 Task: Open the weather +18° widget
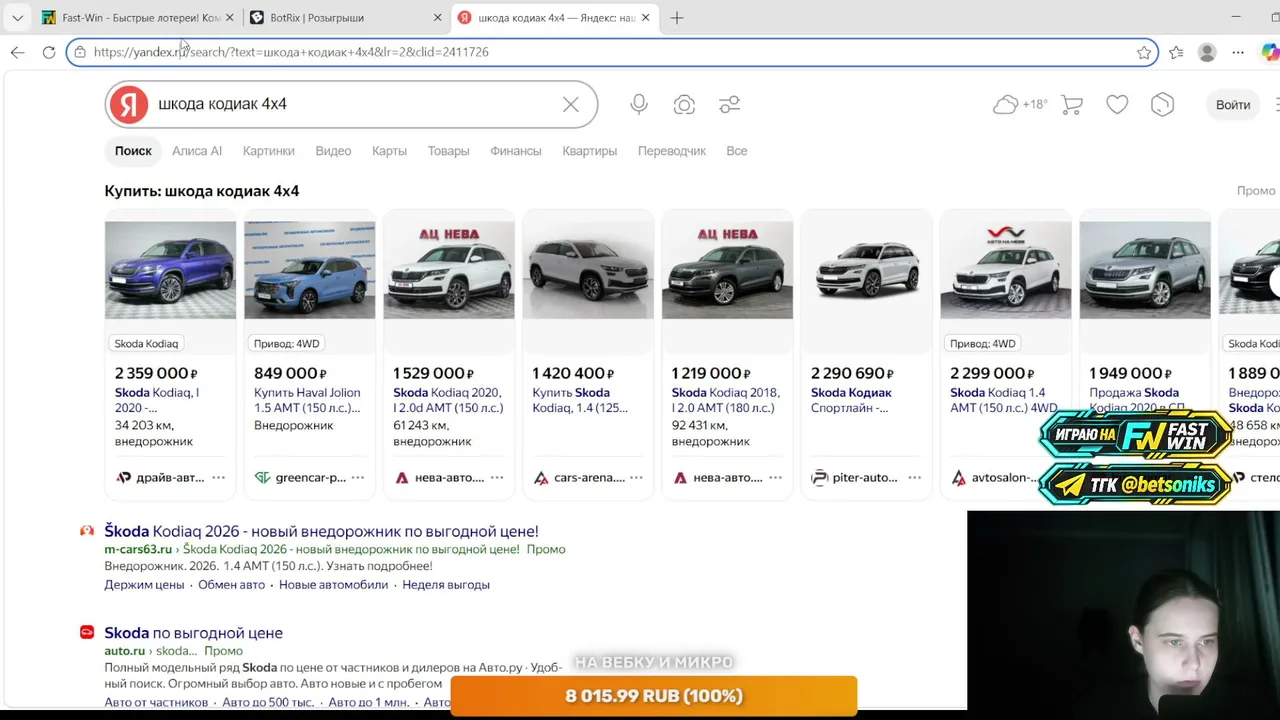(x=1020, y=104)
